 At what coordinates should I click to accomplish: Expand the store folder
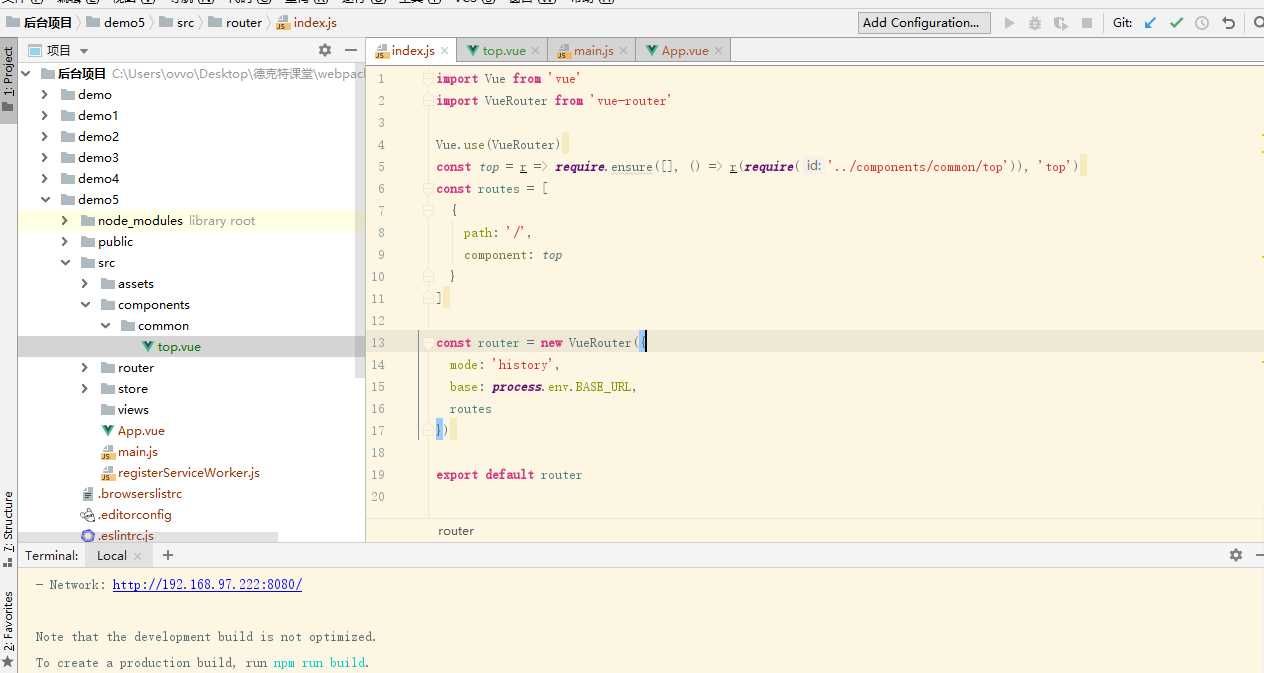85,389
